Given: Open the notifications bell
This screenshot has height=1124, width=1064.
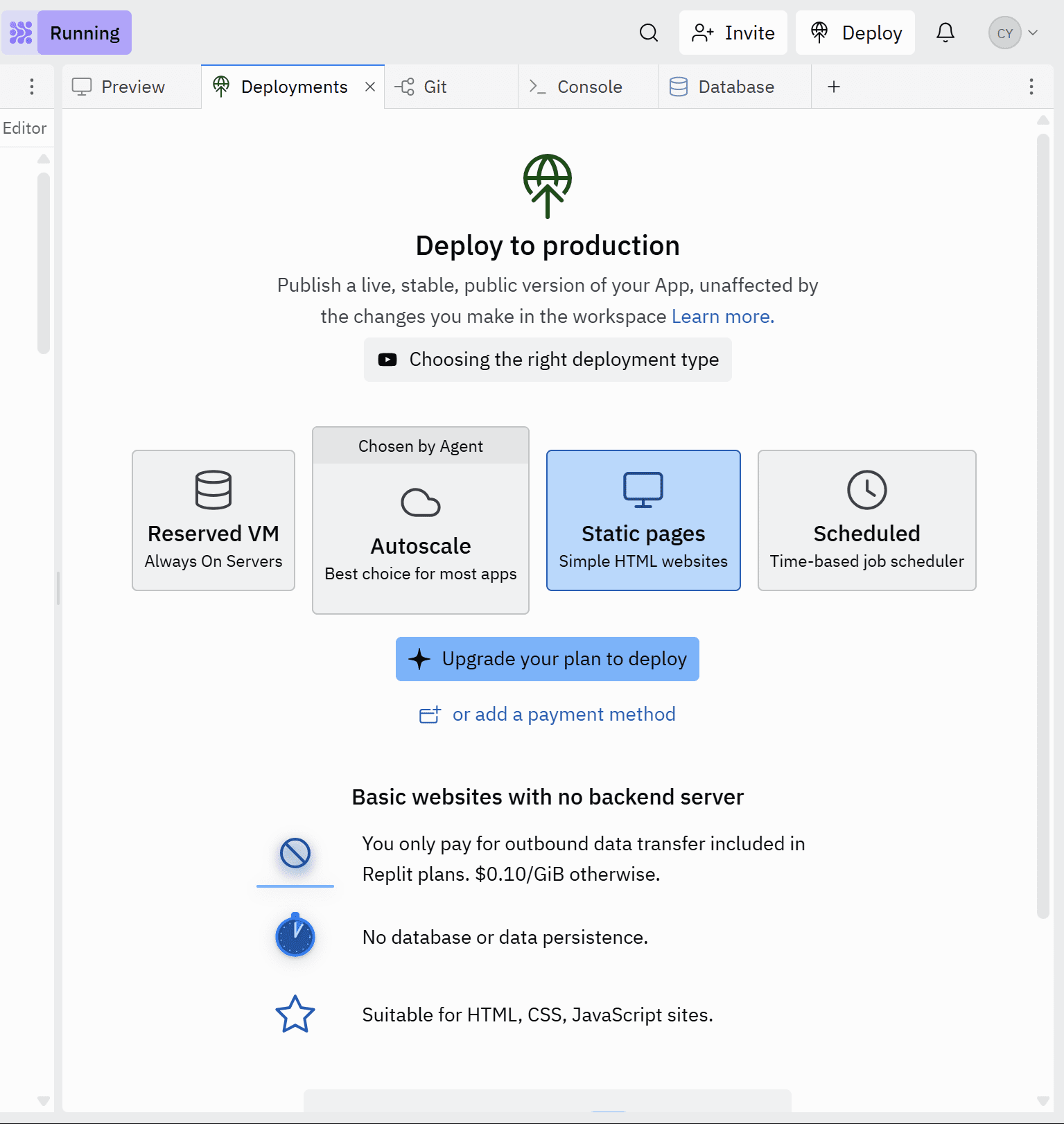Looking at the screenshot, I should pyautogui.click(x=945, y=33).
